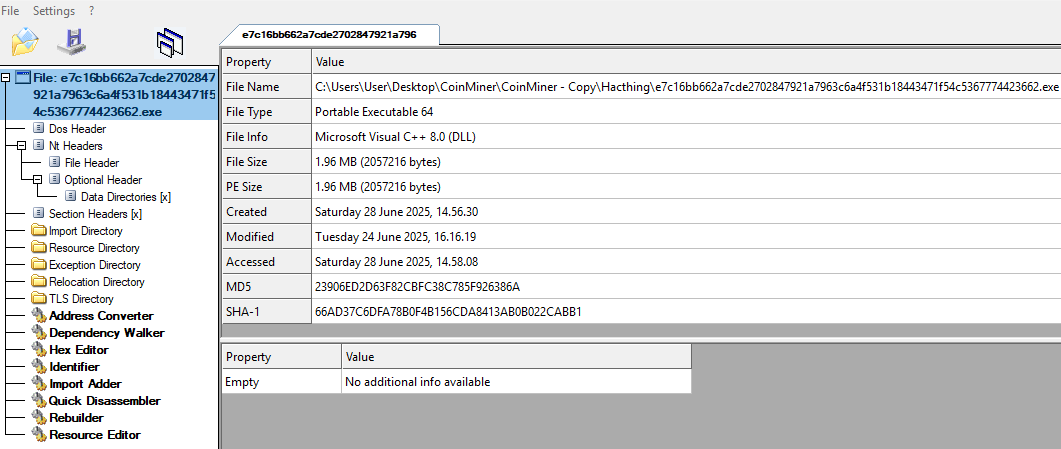The image size is (1061, 449).
Task: Select the Quick Disassembler tool
Action: (x=104, y=401)
